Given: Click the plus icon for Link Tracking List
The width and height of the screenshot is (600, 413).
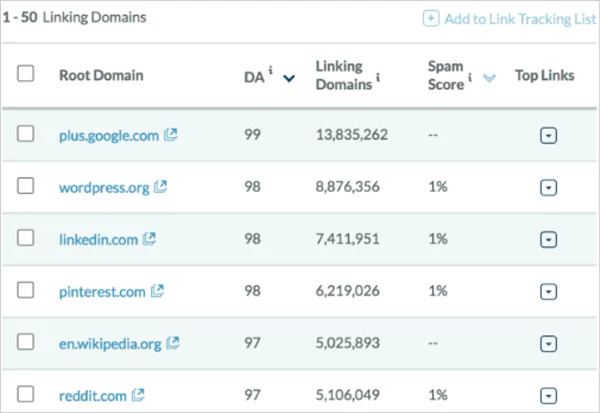Looking at the screenshot, I should point(431,18).
